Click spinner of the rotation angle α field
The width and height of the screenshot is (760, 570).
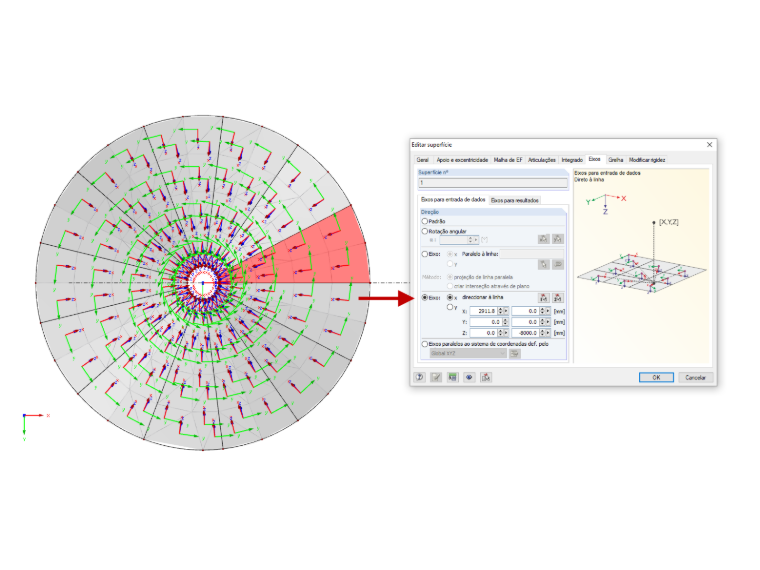click(x=470, y=240)
